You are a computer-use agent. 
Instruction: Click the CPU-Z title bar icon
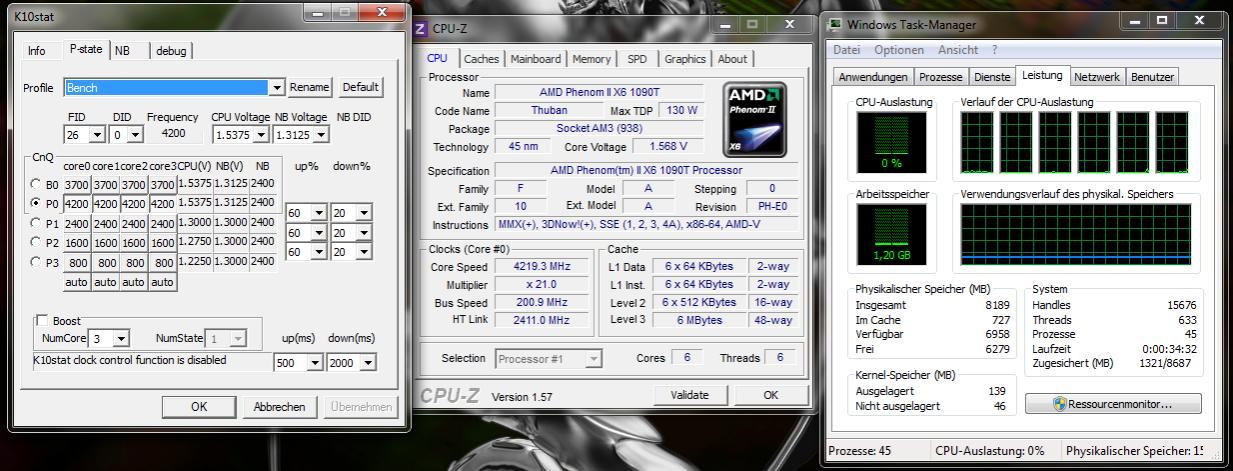pos(421,28)
